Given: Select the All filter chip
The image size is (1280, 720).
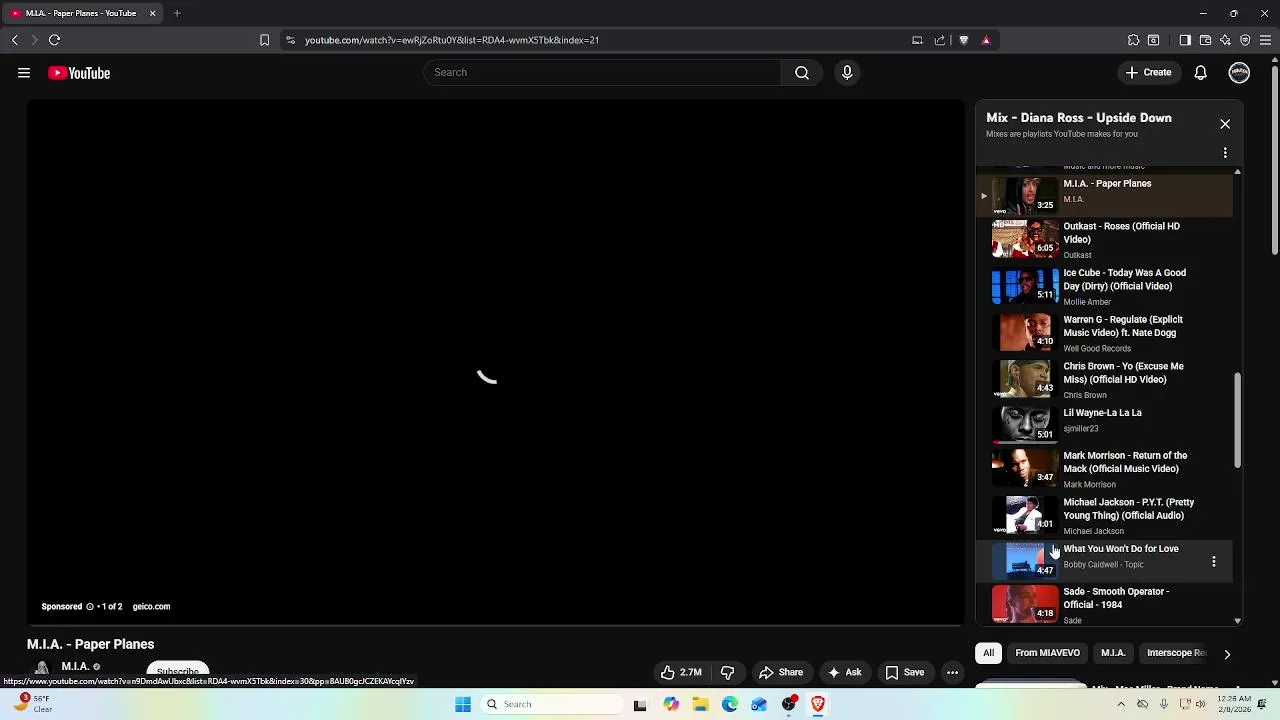Looking at the screenshot, I should pyautogui.click(x=988, y=653).
